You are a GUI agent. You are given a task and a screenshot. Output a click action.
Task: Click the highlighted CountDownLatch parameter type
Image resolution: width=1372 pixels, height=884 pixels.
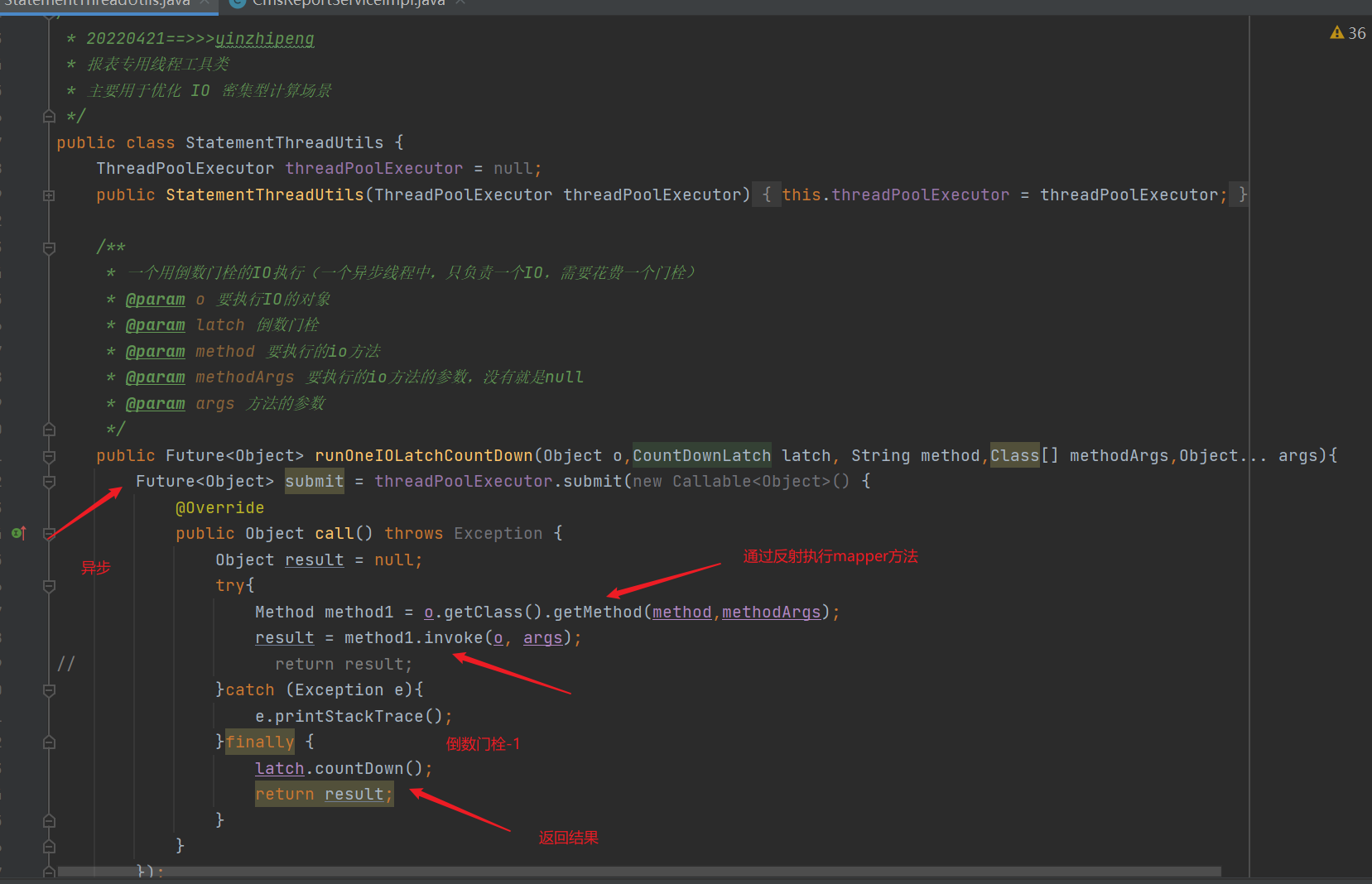click(702, 455)
